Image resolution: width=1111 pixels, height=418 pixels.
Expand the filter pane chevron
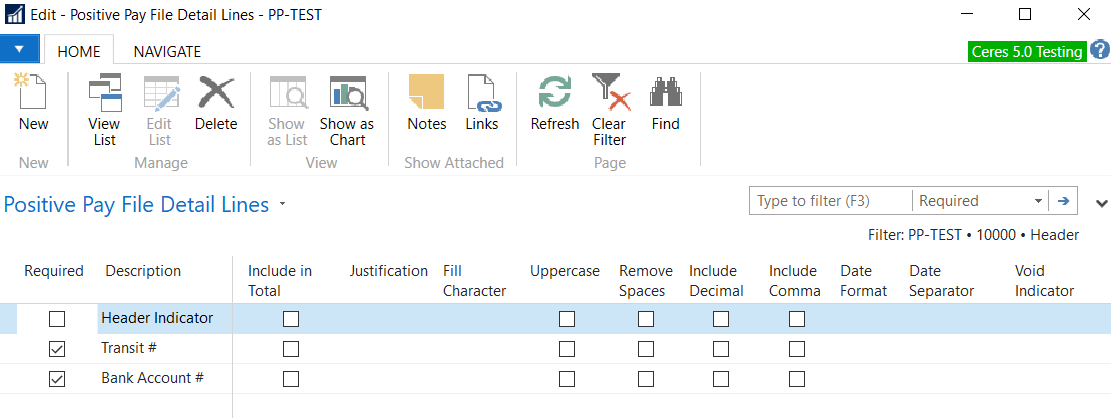[1102, 202]
